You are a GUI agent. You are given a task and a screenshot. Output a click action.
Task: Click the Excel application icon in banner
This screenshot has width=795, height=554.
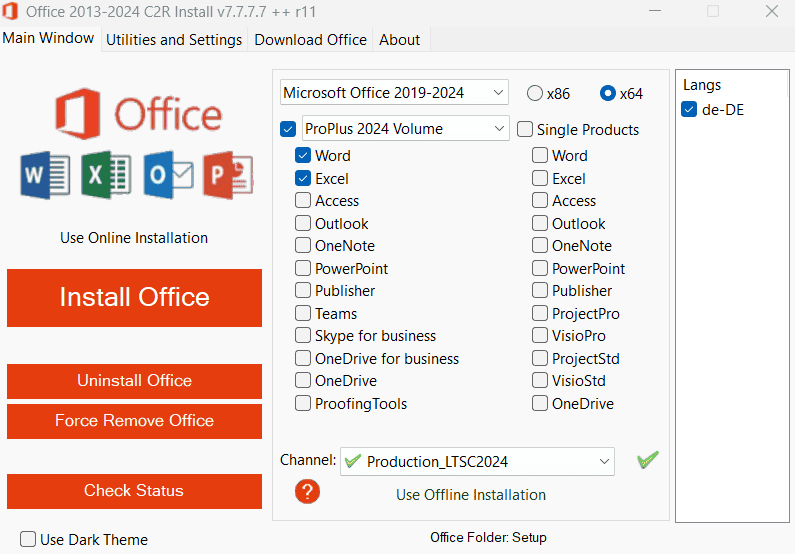(x=106, y=175)
